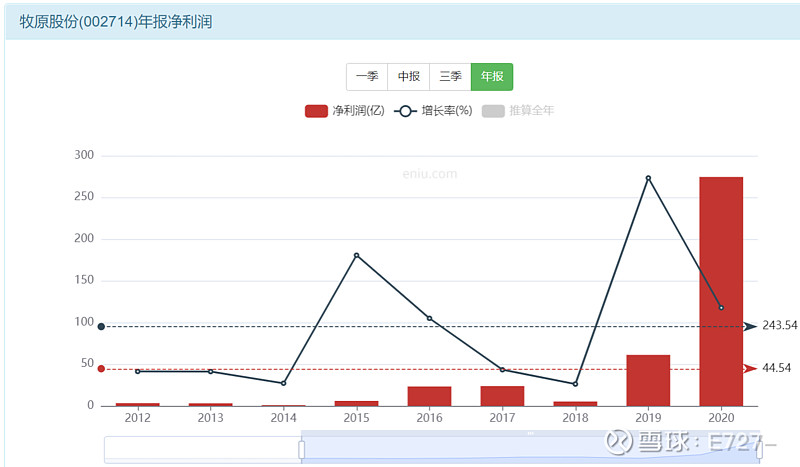This screenshot has width=800, height=467.
Task: Click the 2016 net profit bar
Action: [429, 396]
